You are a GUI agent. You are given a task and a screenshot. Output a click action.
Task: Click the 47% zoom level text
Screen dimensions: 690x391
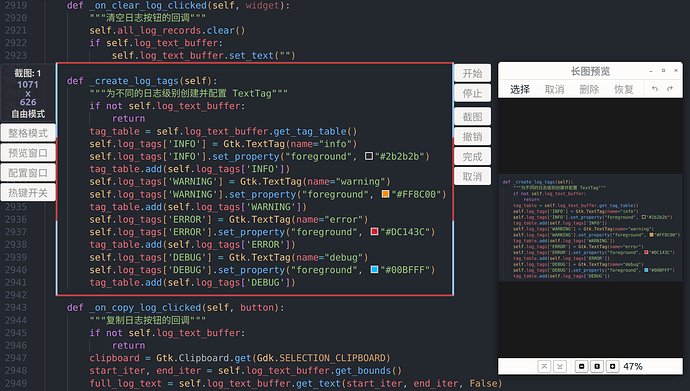(633, 366)
